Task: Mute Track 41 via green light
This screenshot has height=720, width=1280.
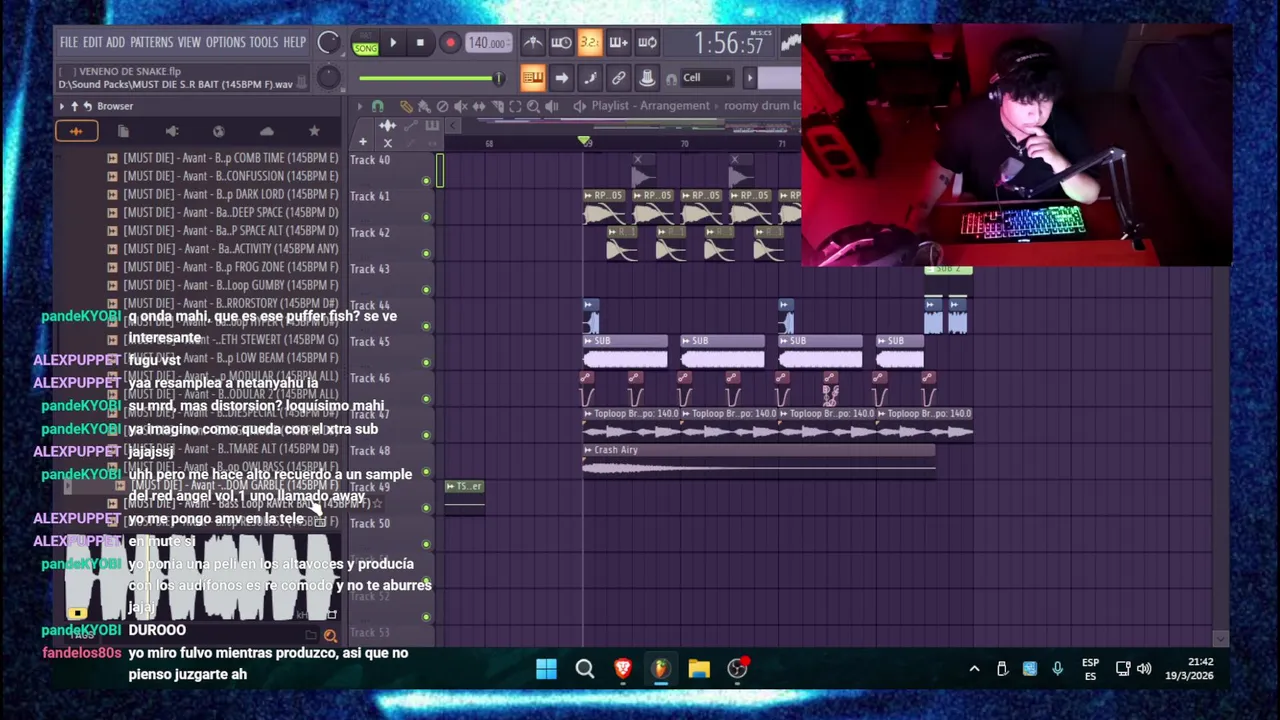Action: click(426, 216)
